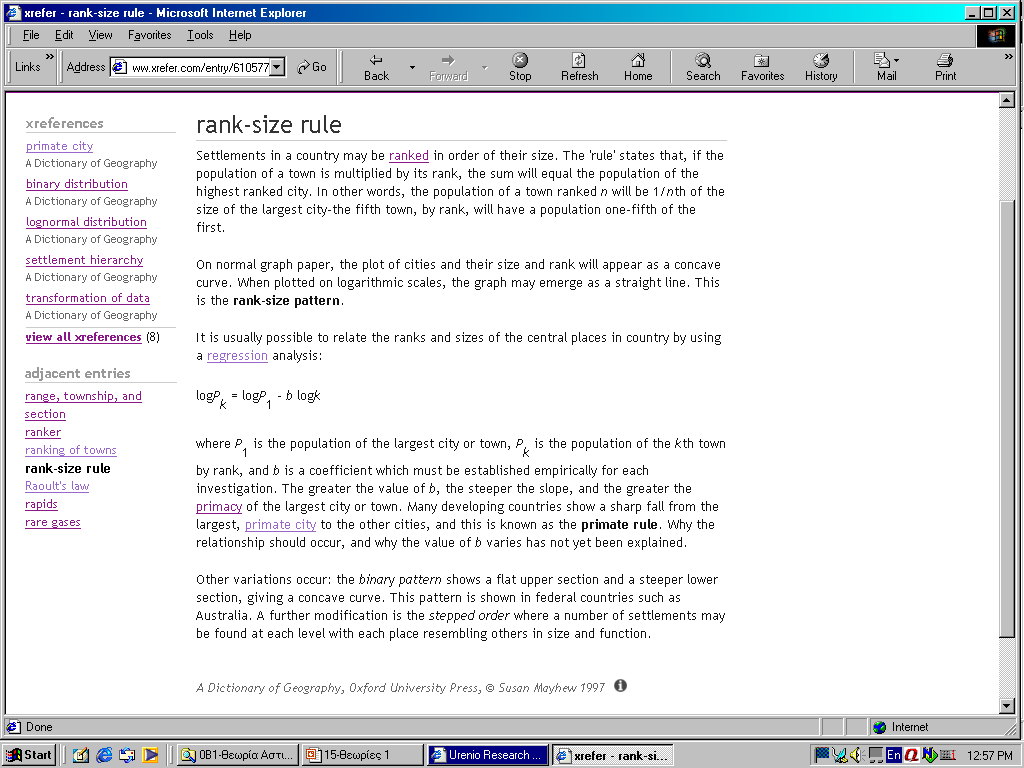The height and width of the screenshot is (768, 1024).
Task: Switch to '15-Θεωρίες 1' taskbar window
Action: click(x=362, y=755)
